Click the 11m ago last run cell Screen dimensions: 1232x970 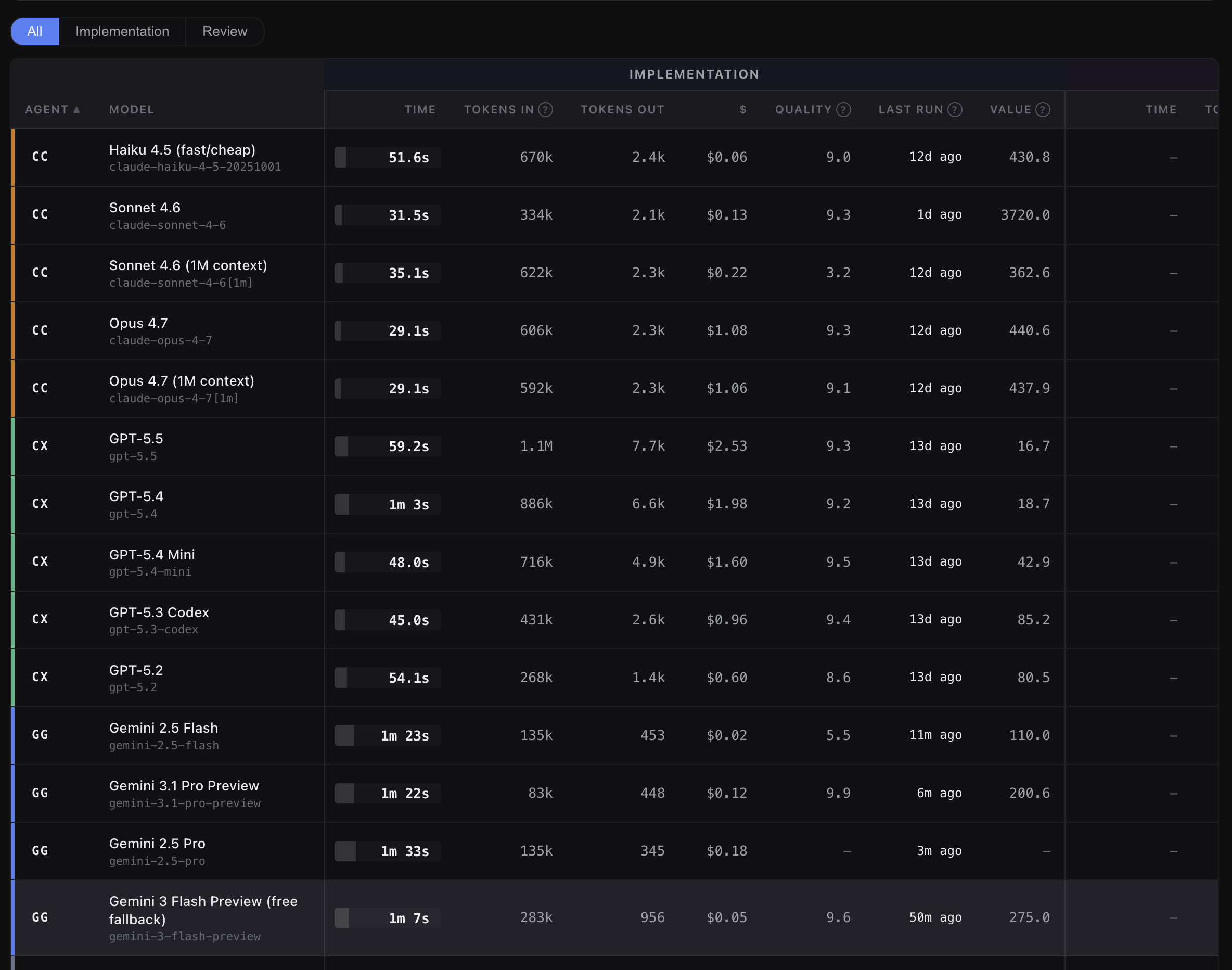[x=935, y=735]
